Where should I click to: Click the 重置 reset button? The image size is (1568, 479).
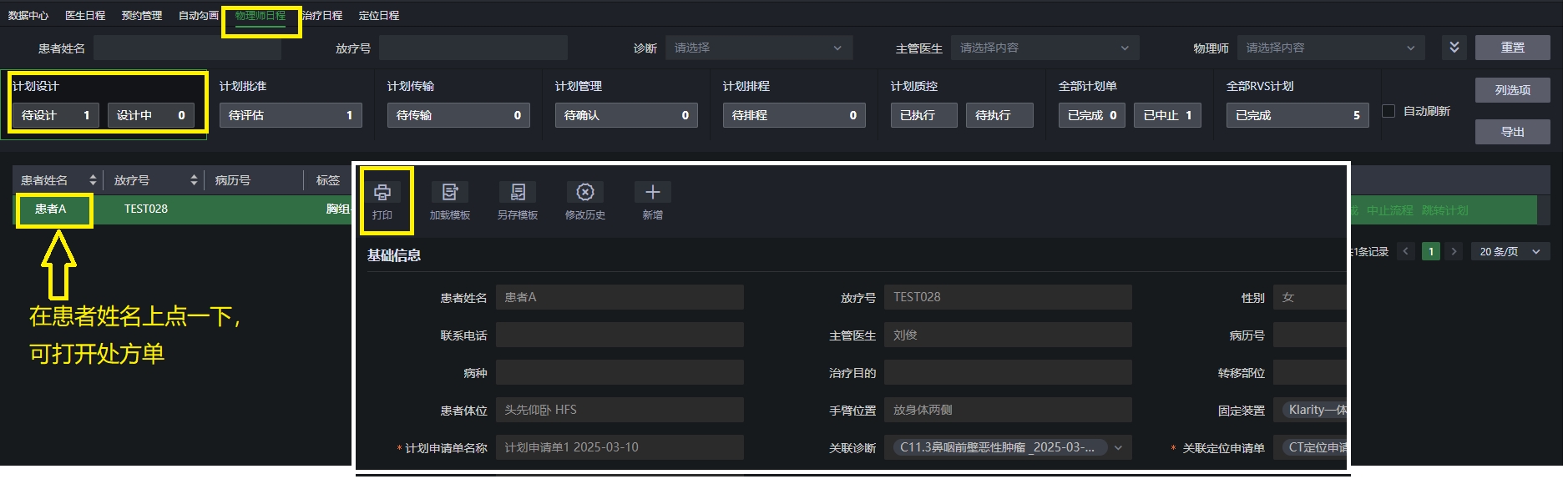1512,48
